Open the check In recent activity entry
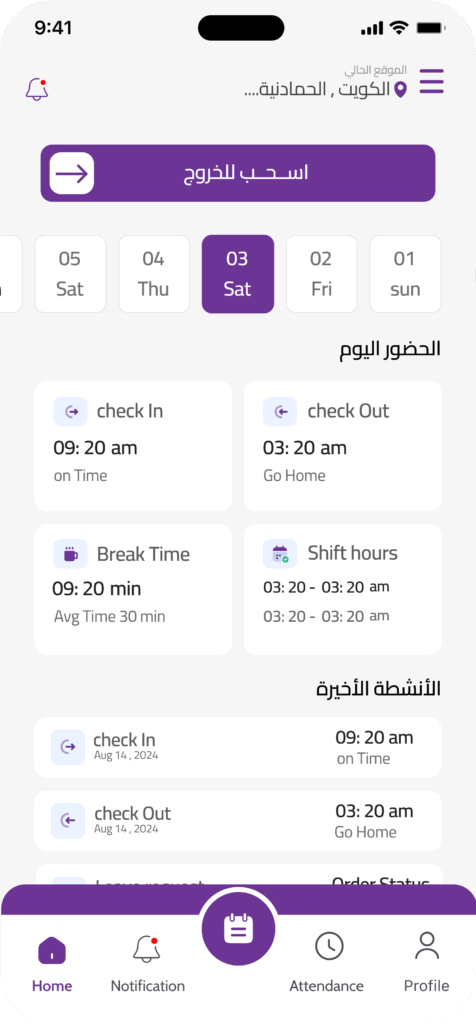 click(238, 748)
